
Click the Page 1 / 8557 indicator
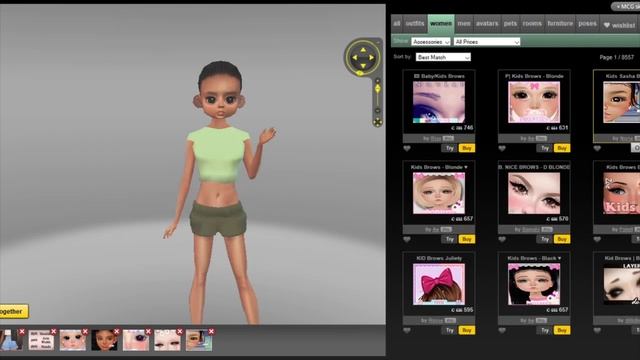pos(616,57)
